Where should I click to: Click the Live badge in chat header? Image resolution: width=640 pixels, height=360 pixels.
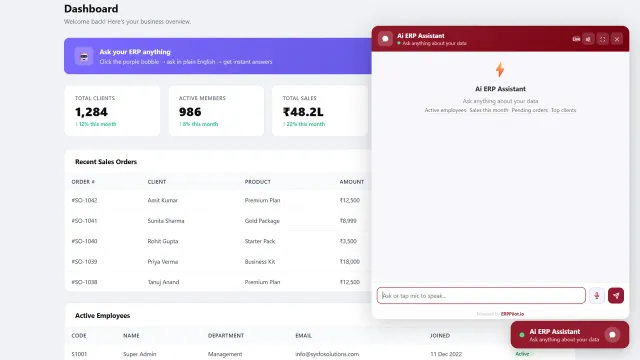click(x=576, y=39)
